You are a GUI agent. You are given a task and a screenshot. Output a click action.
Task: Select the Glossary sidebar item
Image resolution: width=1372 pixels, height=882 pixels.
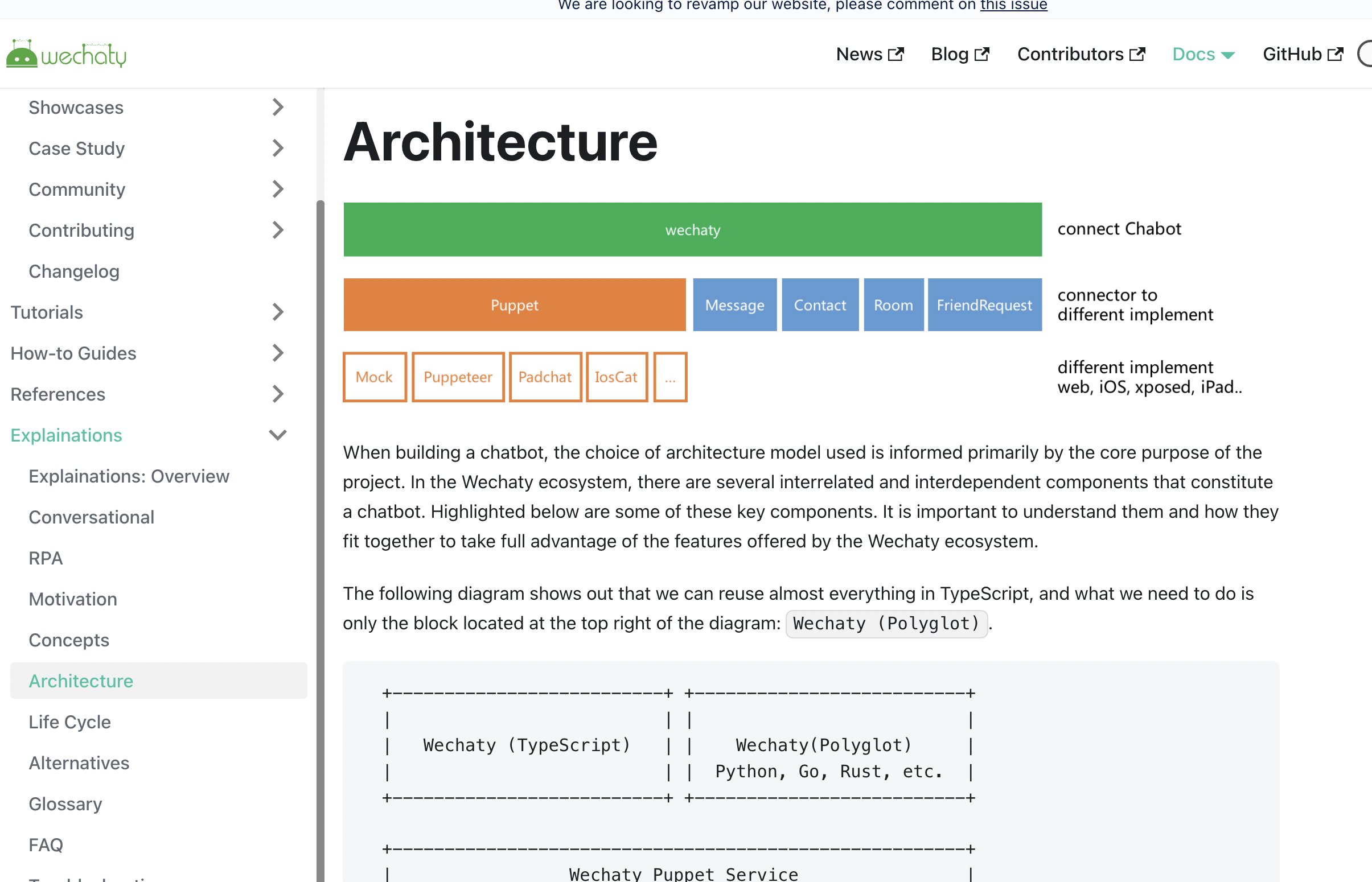pos(65,804)
